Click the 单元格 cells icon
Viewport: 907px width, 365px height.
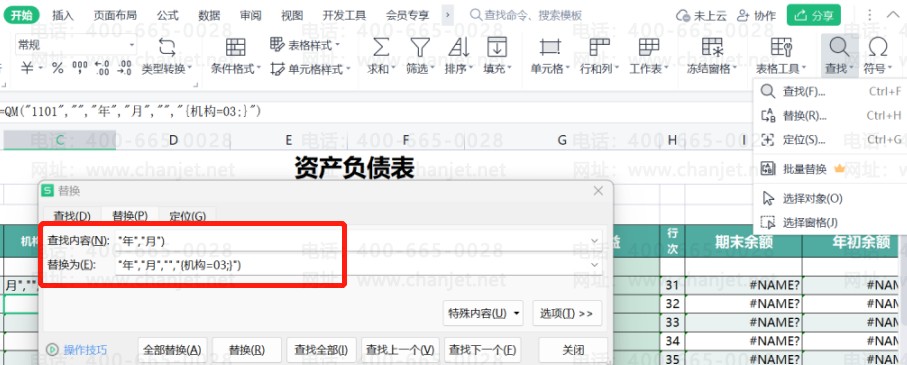coord(550,47)
